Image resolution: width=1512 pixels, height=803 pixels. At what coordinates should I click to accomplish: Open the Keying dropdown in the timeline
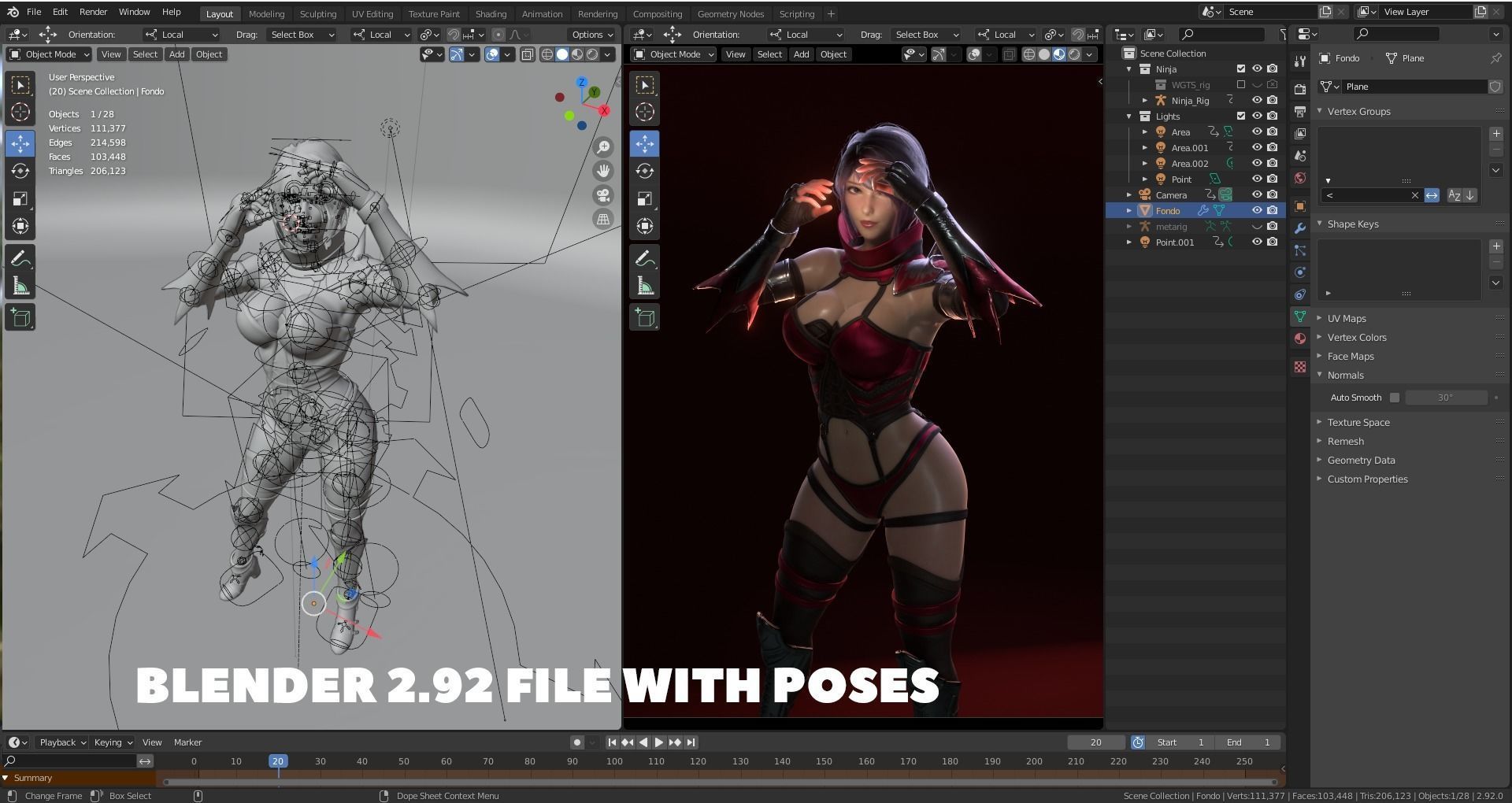113,742
